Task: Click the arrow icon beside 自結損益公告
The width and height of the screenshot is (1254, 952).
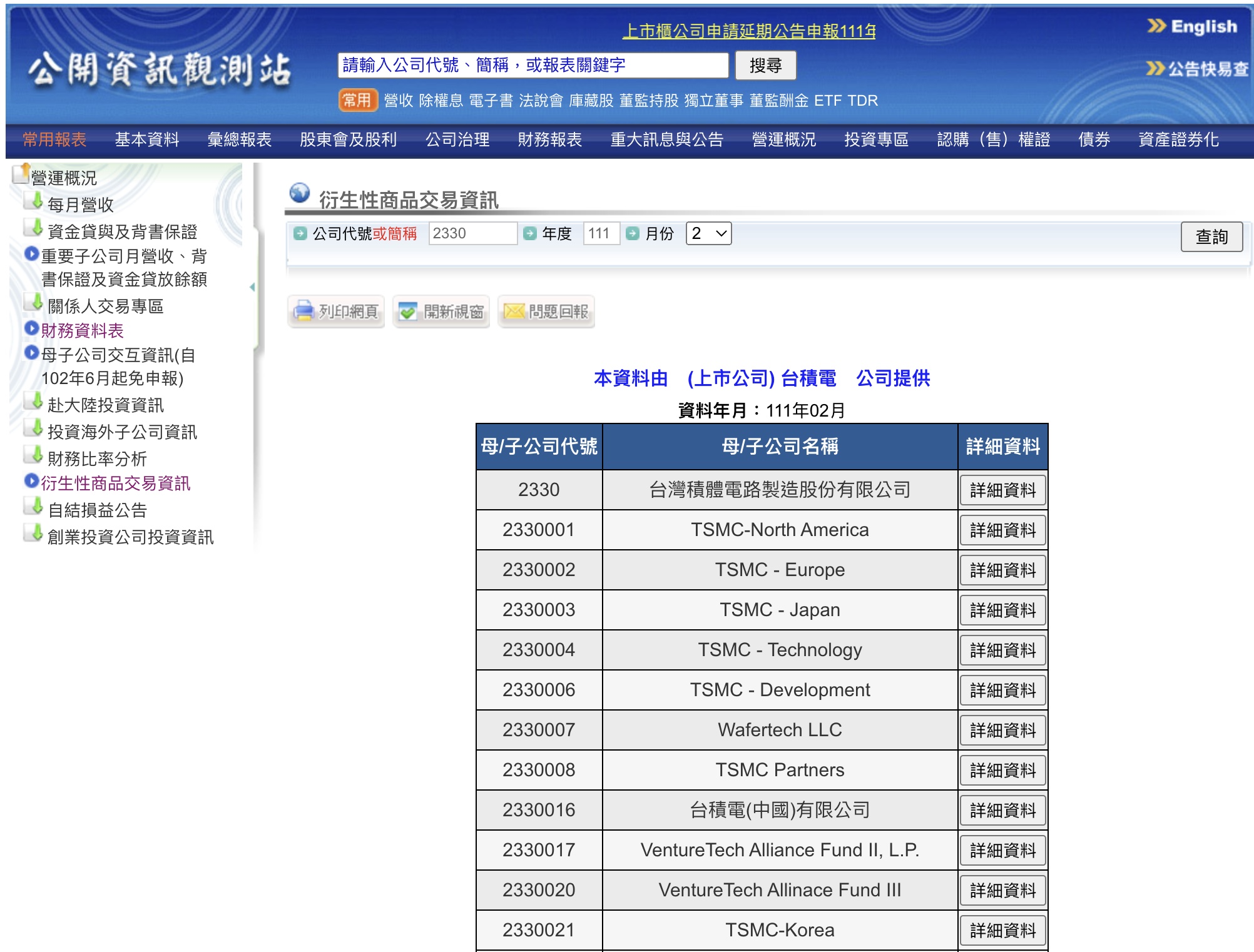Action: (33, 506)
